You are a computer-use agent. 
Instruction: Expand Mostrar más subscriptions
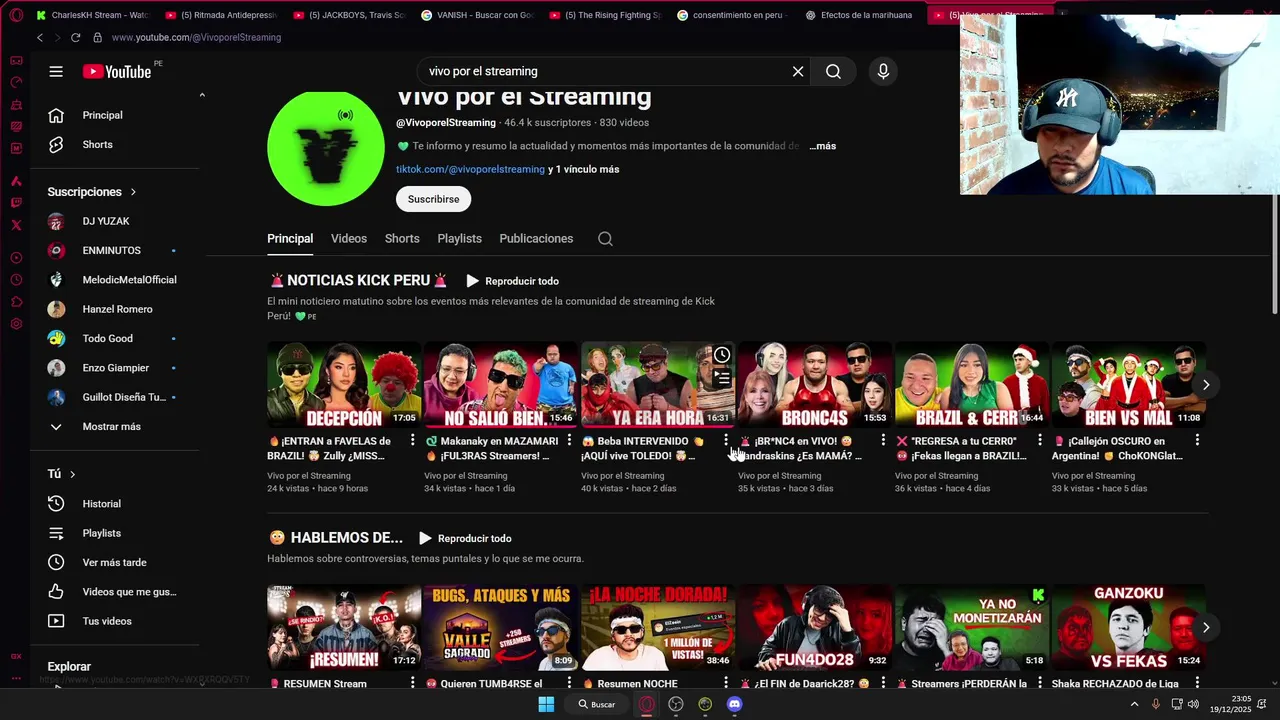116,427
